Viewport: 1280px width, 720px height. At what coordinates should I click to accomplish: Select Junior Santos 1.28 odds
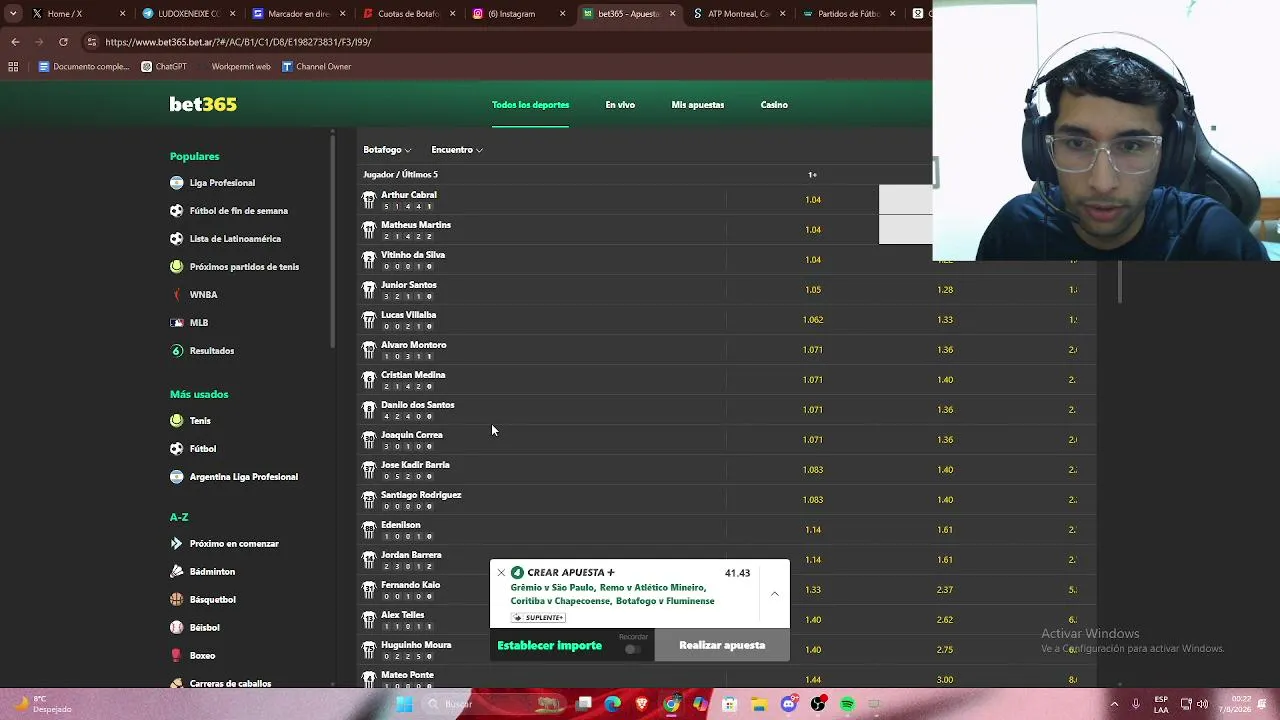point(945,290)
